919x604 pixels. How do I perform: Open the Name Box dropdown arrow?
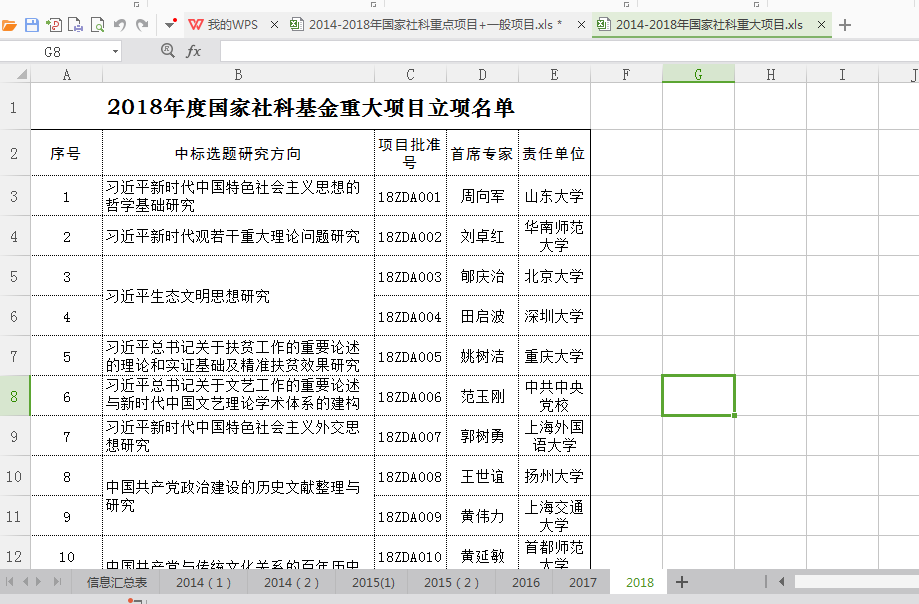pyautogui.click(x=115, y=52)
